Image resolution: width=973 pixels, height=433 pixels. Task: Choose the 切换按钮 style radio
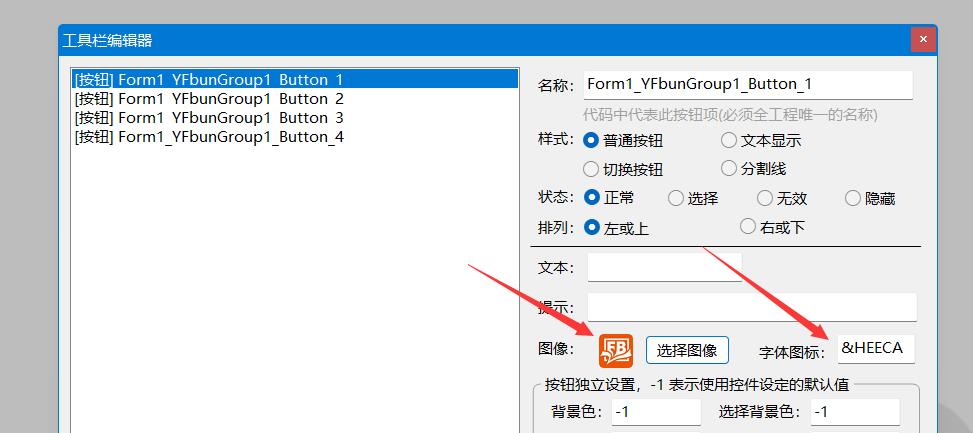point(591,169)
